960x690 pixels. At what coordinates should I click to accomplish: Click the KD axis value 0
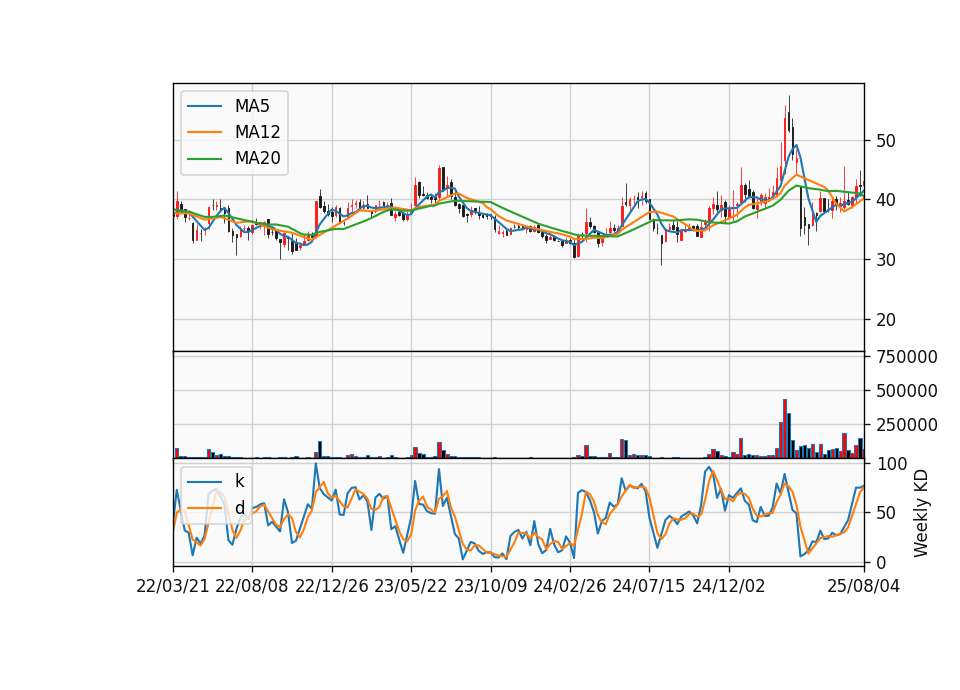[x=881, y=562]
